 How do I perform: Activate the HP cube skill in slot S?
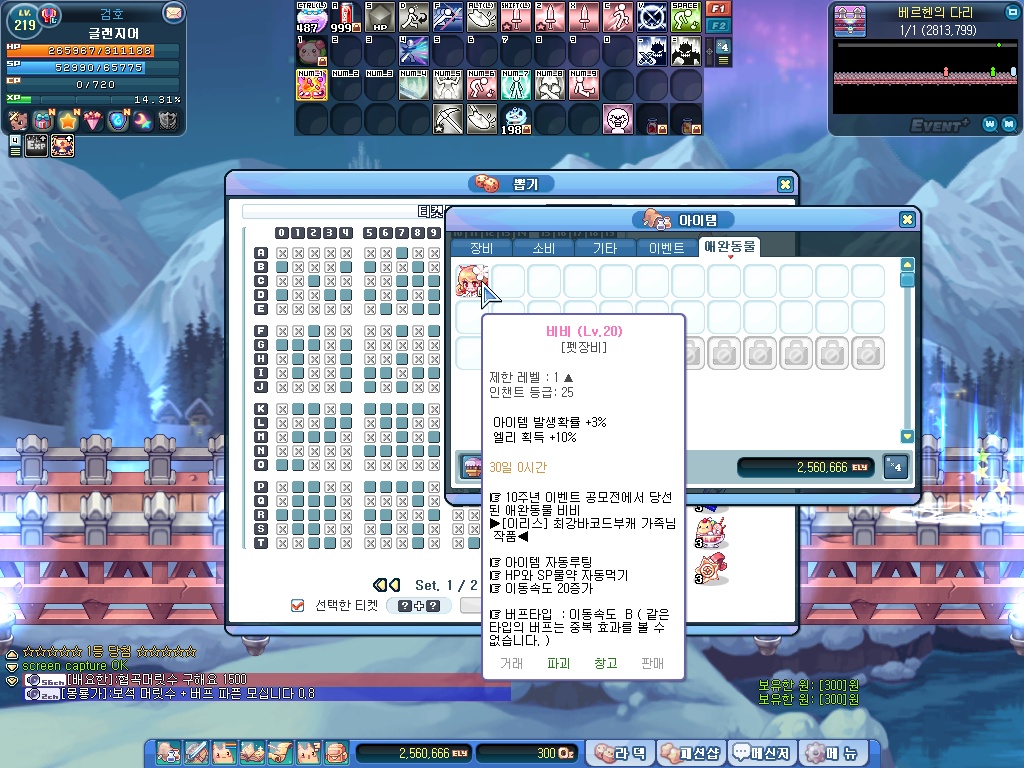tap(380, 17)
